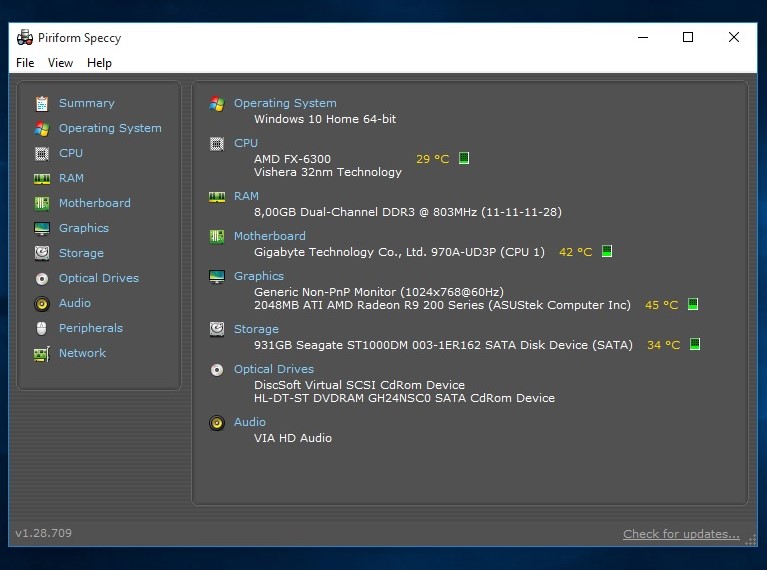Click the 34 °C storage temperature value
The image size is (767, 570).
[x=663, y=345]
